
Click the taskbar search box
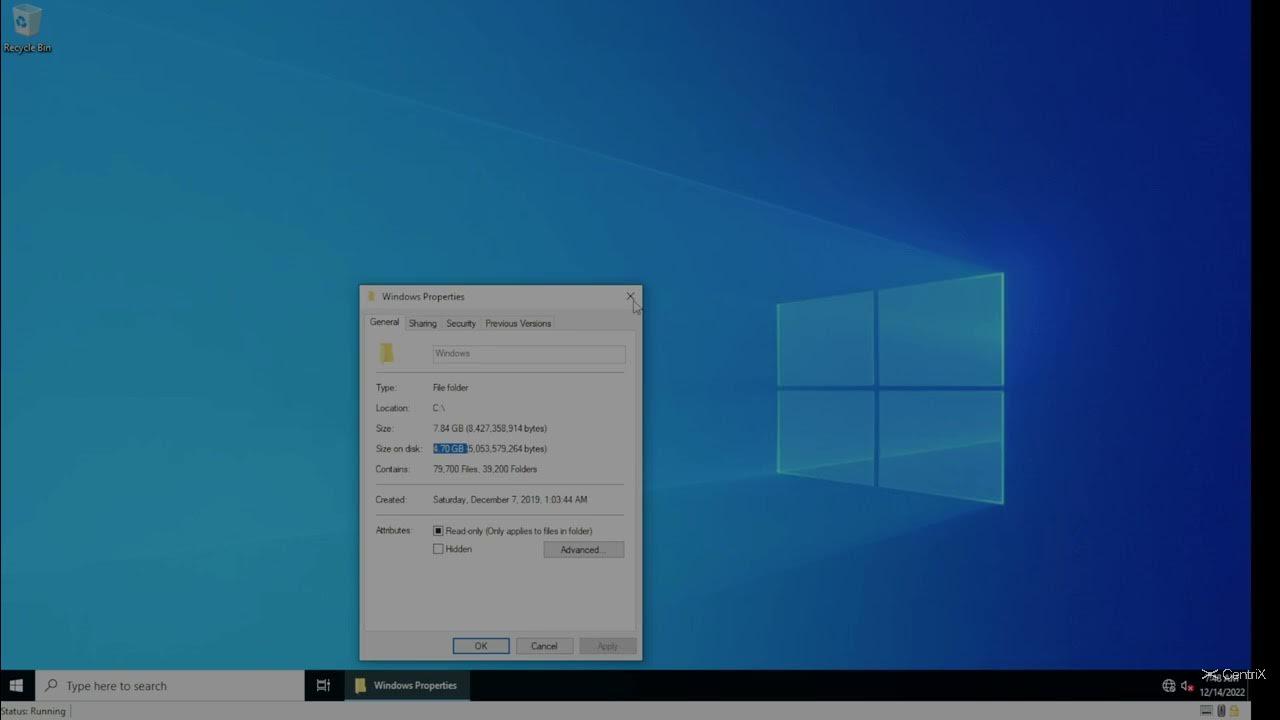(x=170, y=686)
